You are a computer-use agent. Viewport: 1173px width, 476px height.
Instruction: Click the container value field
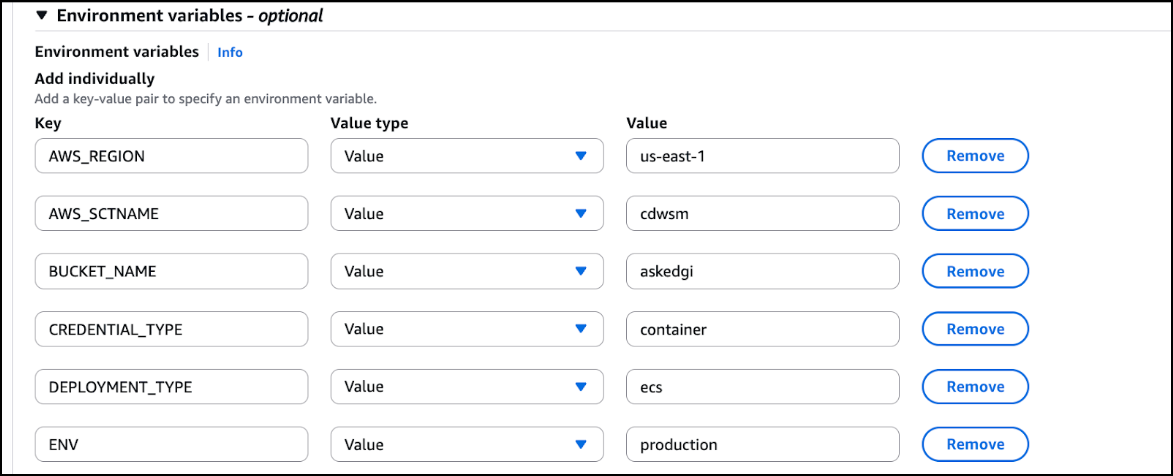(762, 329)
